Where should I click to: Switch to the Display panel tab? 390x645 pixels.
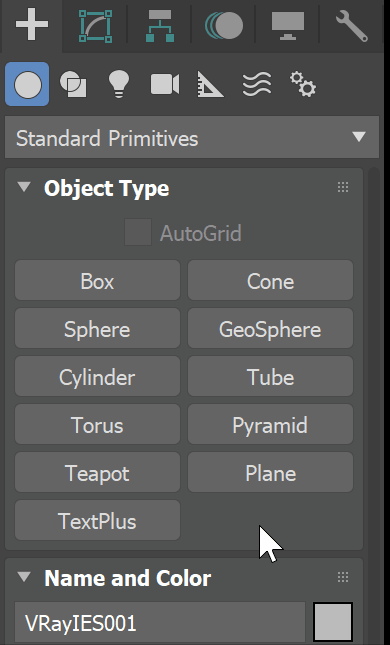coord(288,26)
